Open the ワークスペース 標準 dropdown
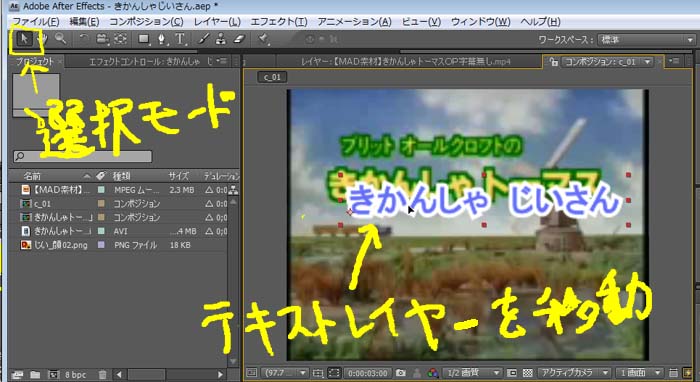The image size is (700, 382). click(x=646, y=40)
